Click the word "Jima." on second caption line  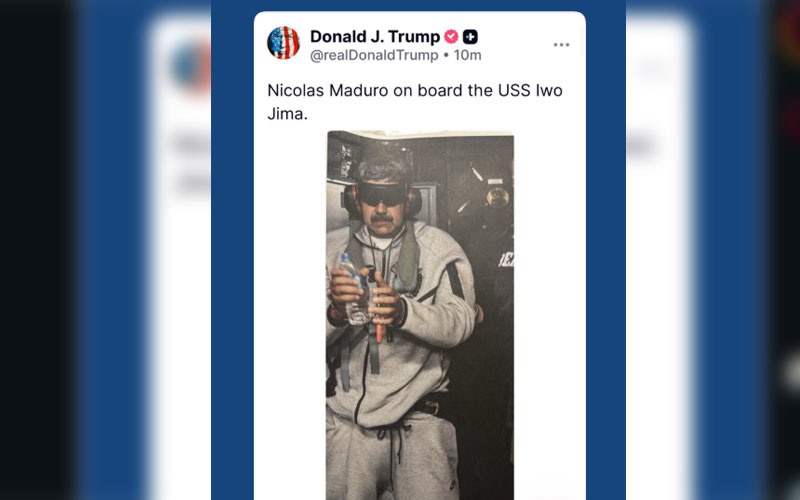287,114
